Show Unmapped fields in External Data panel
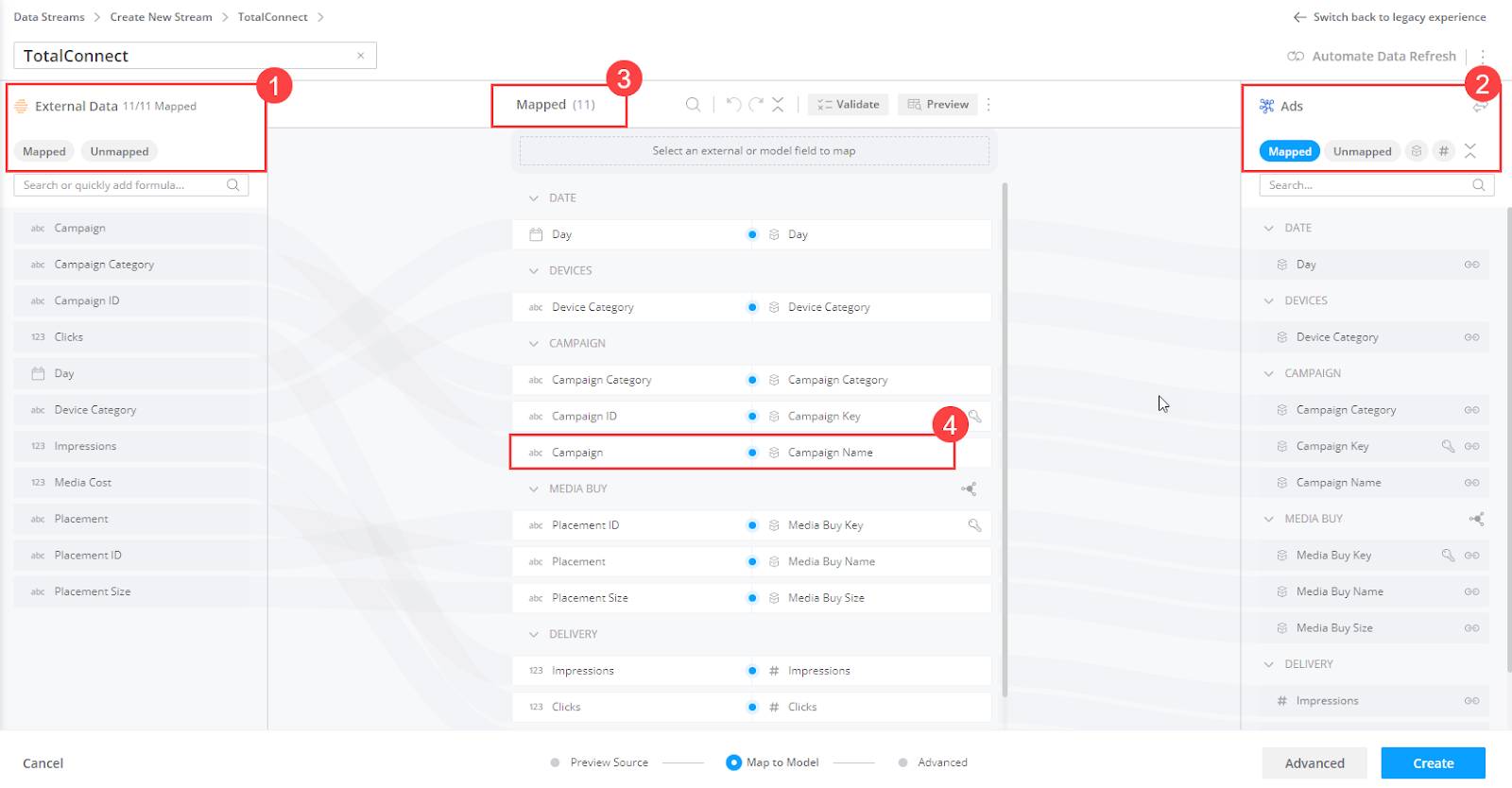 tap(119, 151)
